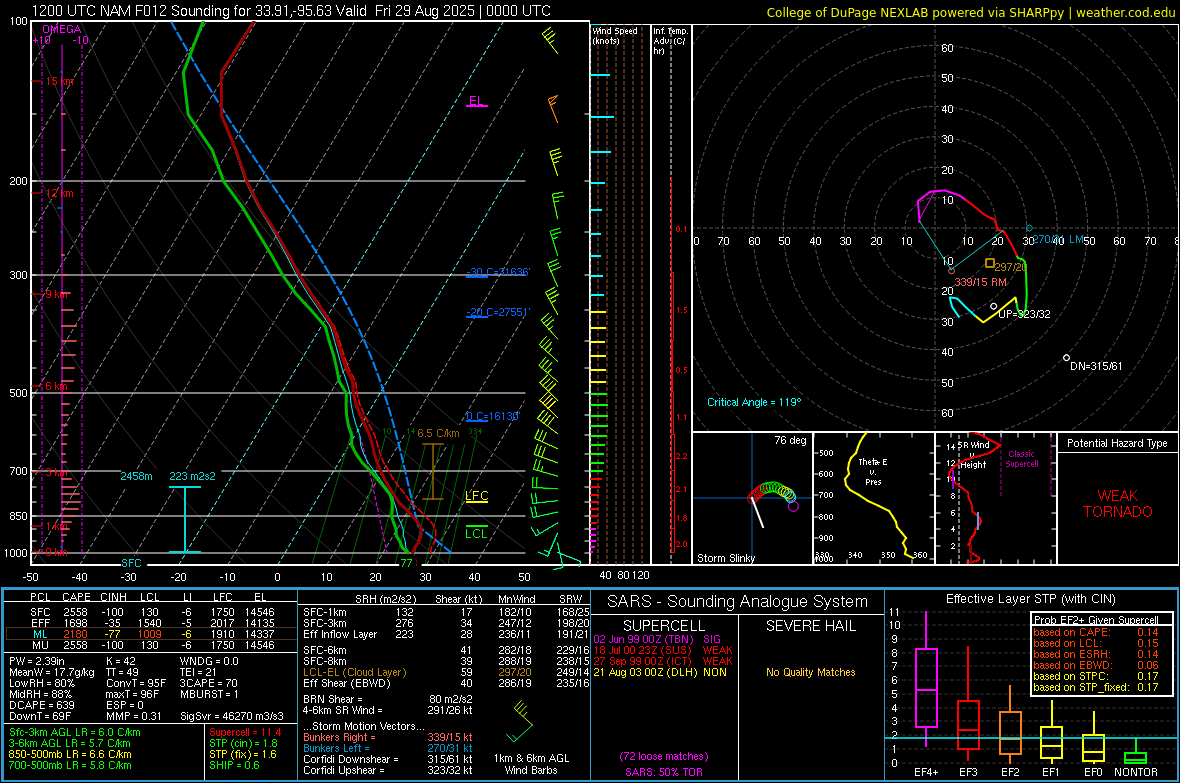This screenshot has width=1180, height=783.
Task: Click the PW = 2.39in value
Action: click(x=37, y=661)
